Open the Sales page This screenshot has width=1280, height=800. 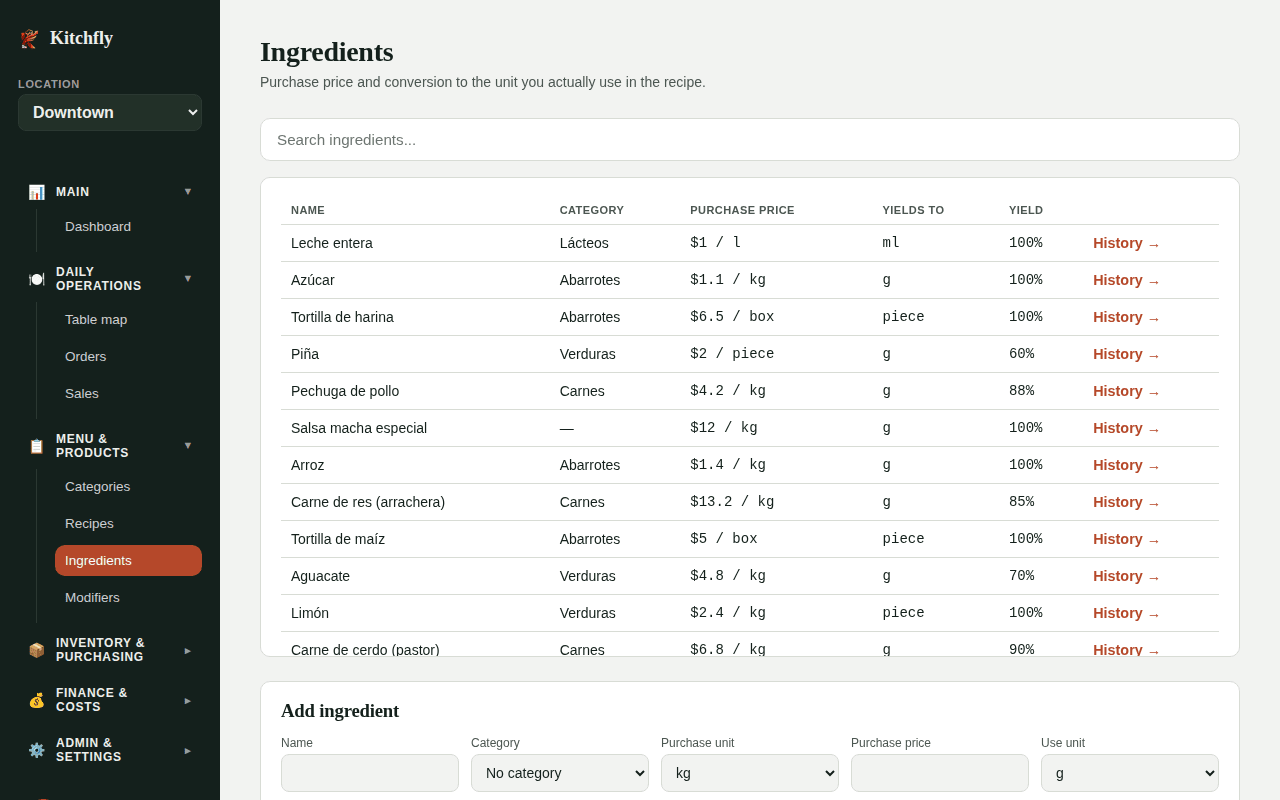(x=128, y=394)
